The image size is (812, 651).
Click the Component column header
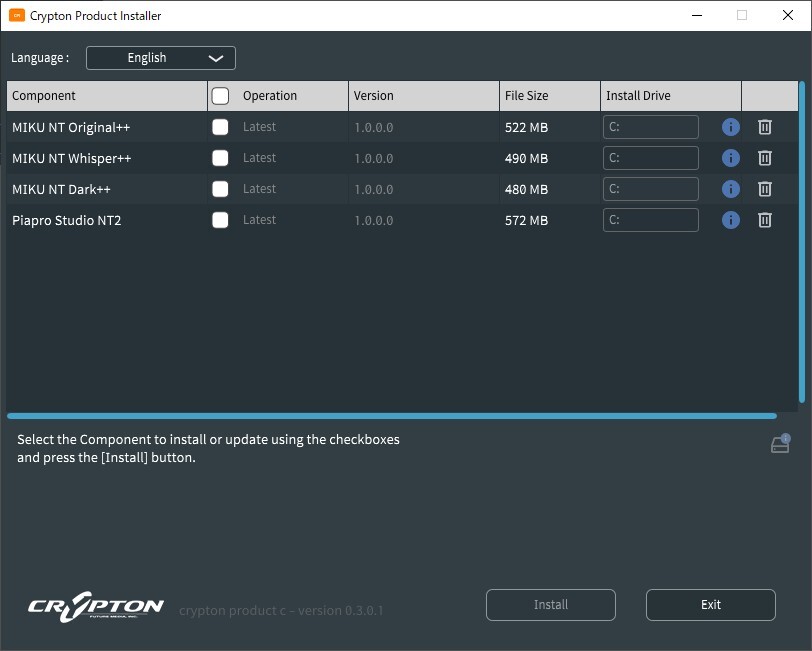click(x=107, y=96)
